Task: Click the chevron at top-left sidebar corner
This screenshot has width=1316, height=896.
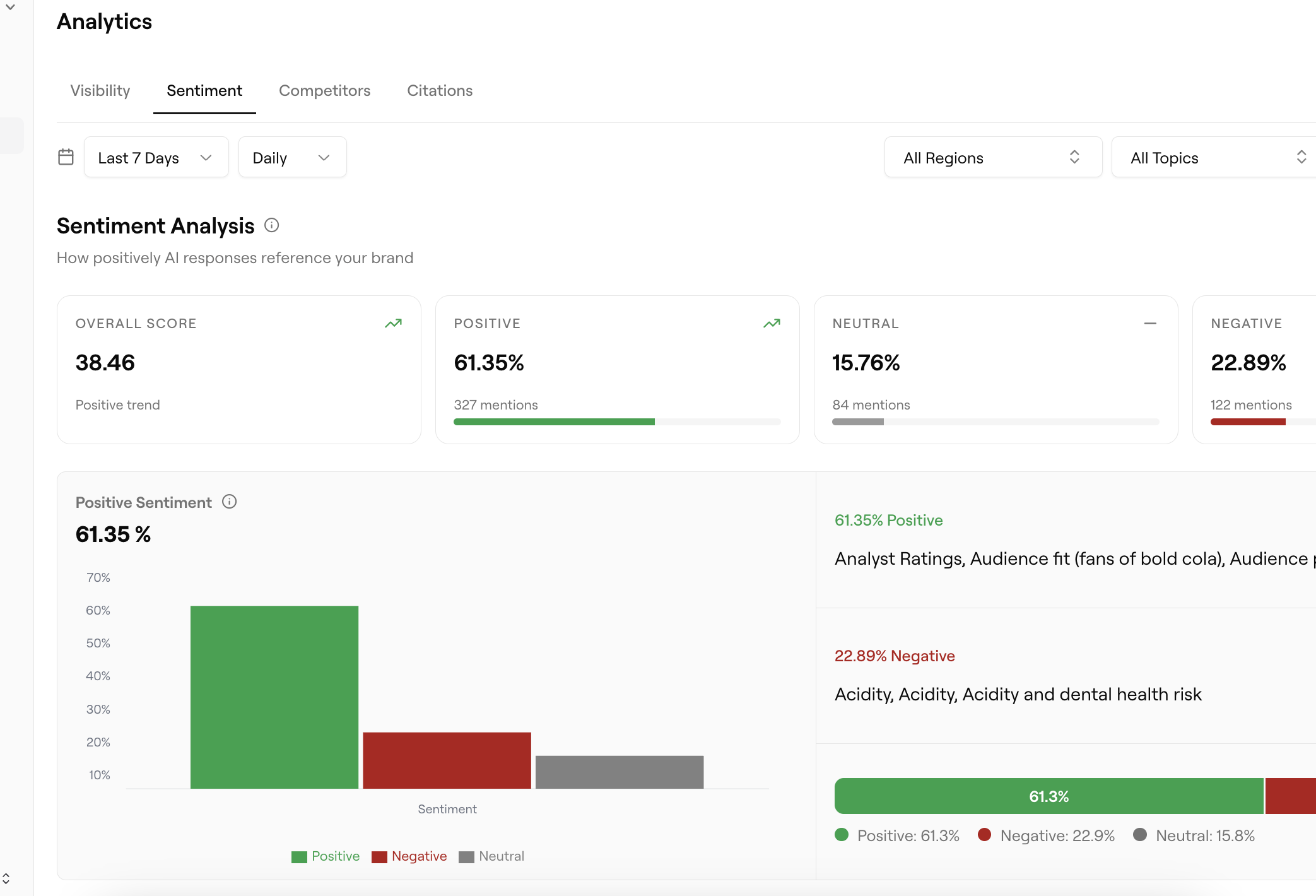Action: pos(10,8)
